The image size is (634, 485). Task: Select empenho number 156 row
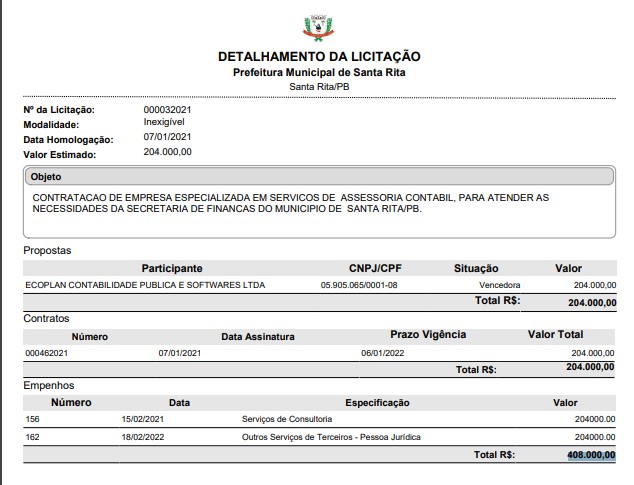point(33,419)
